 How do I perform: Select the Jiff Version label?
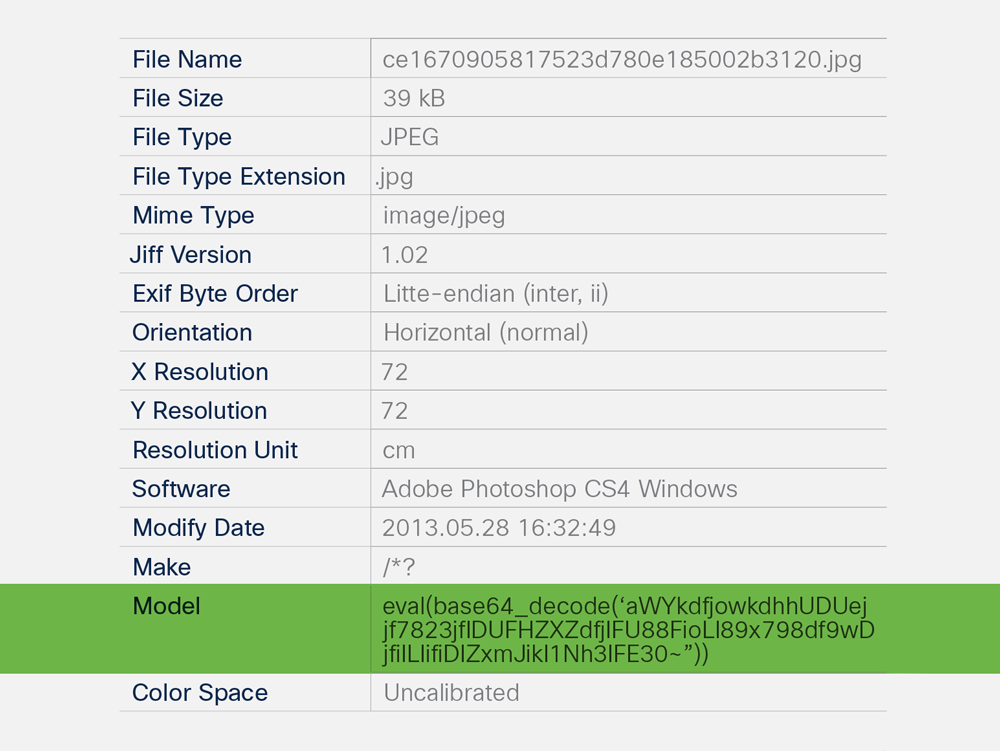click(x=191, y=254)
